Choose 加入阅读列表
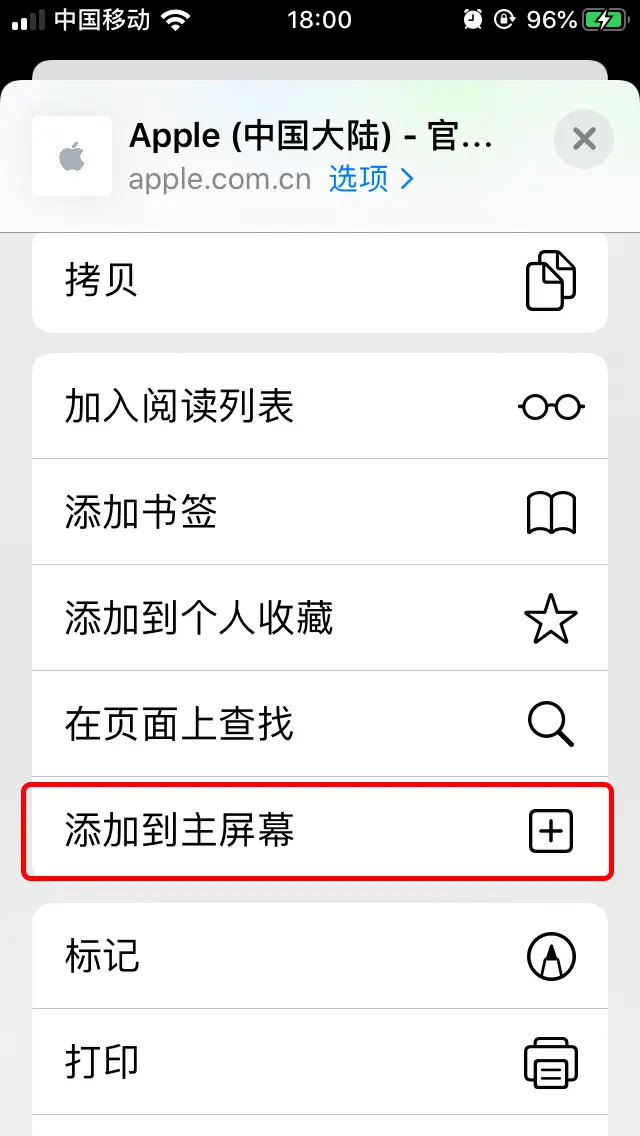 tap(320, 406)
